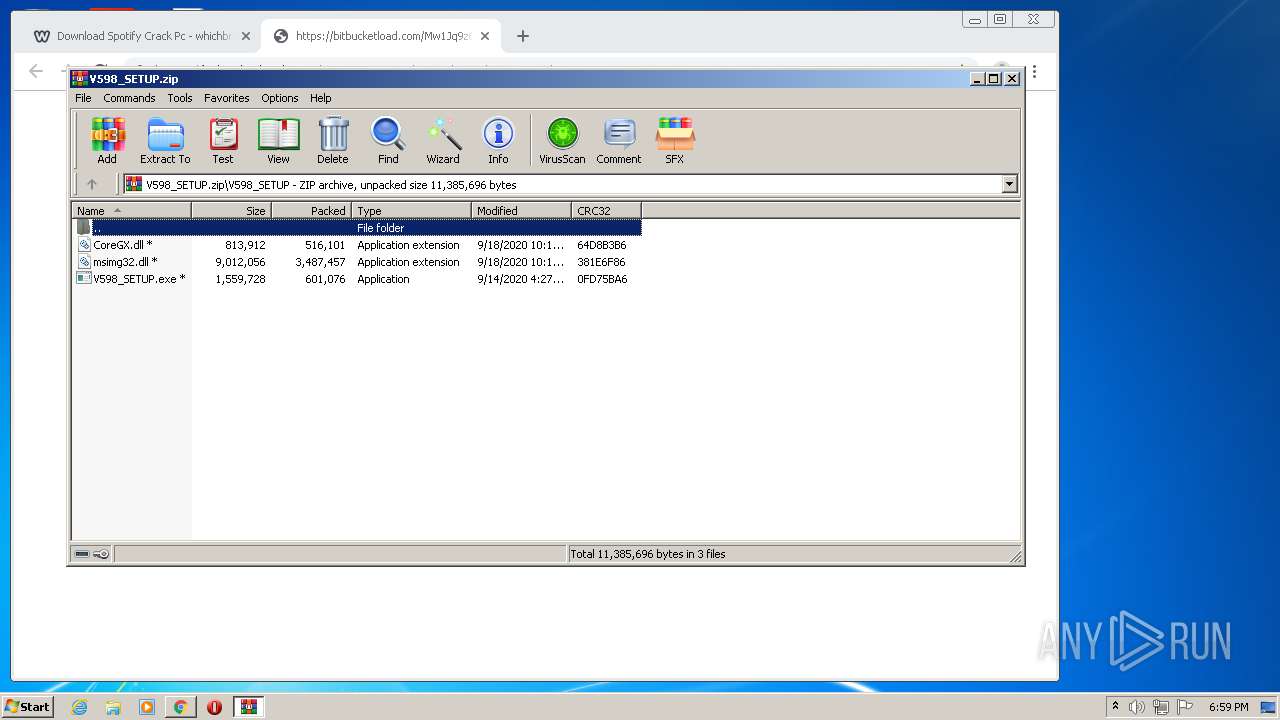This screenshot has height=720, width=1280.
Task: Click the browser back arrow
Action: pos(36,71)
